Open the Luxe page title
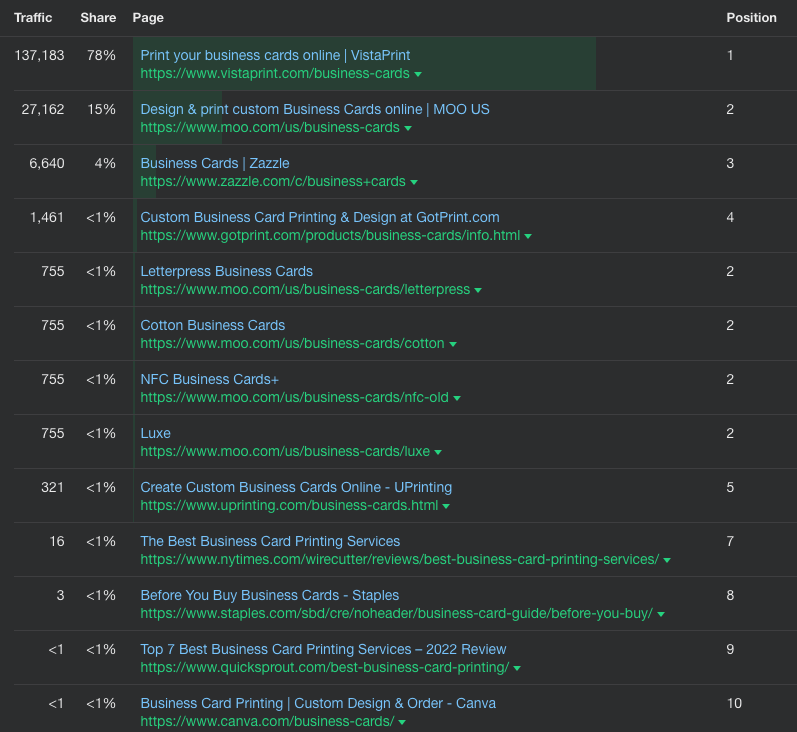Screen dimensions: 797x732 (x=156, y=434)
